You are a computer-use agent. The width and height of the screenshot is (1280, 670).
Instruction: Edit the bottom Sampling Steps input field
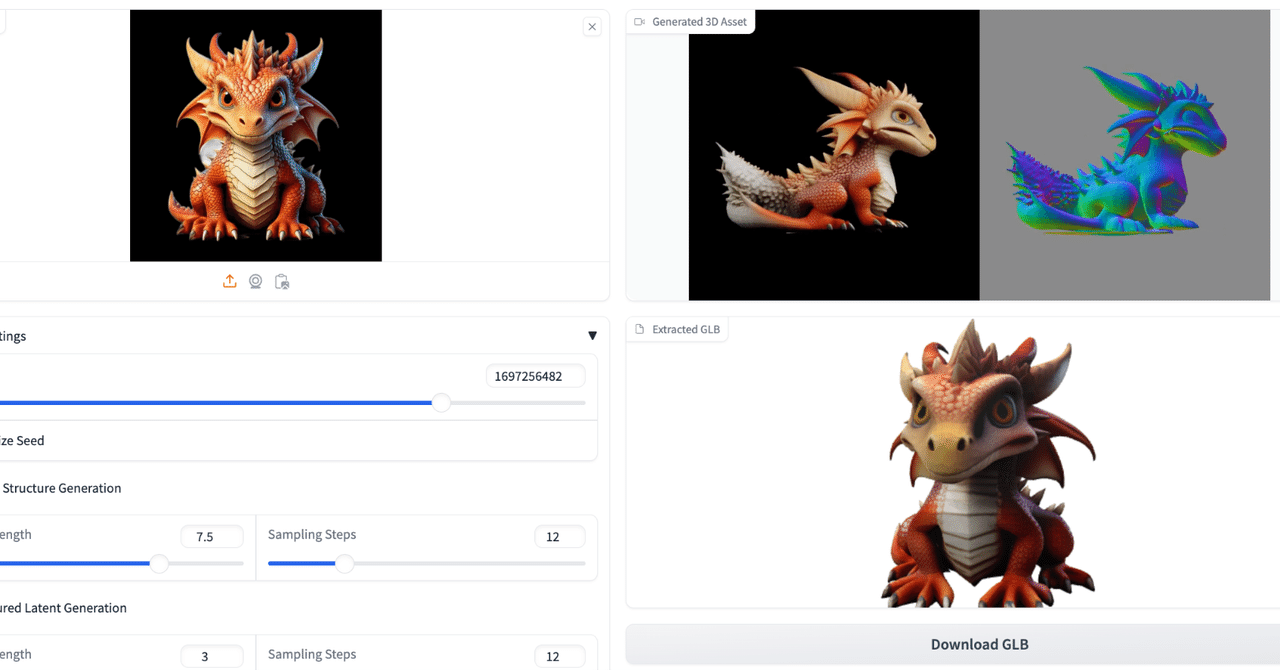(x=559, y=656)
